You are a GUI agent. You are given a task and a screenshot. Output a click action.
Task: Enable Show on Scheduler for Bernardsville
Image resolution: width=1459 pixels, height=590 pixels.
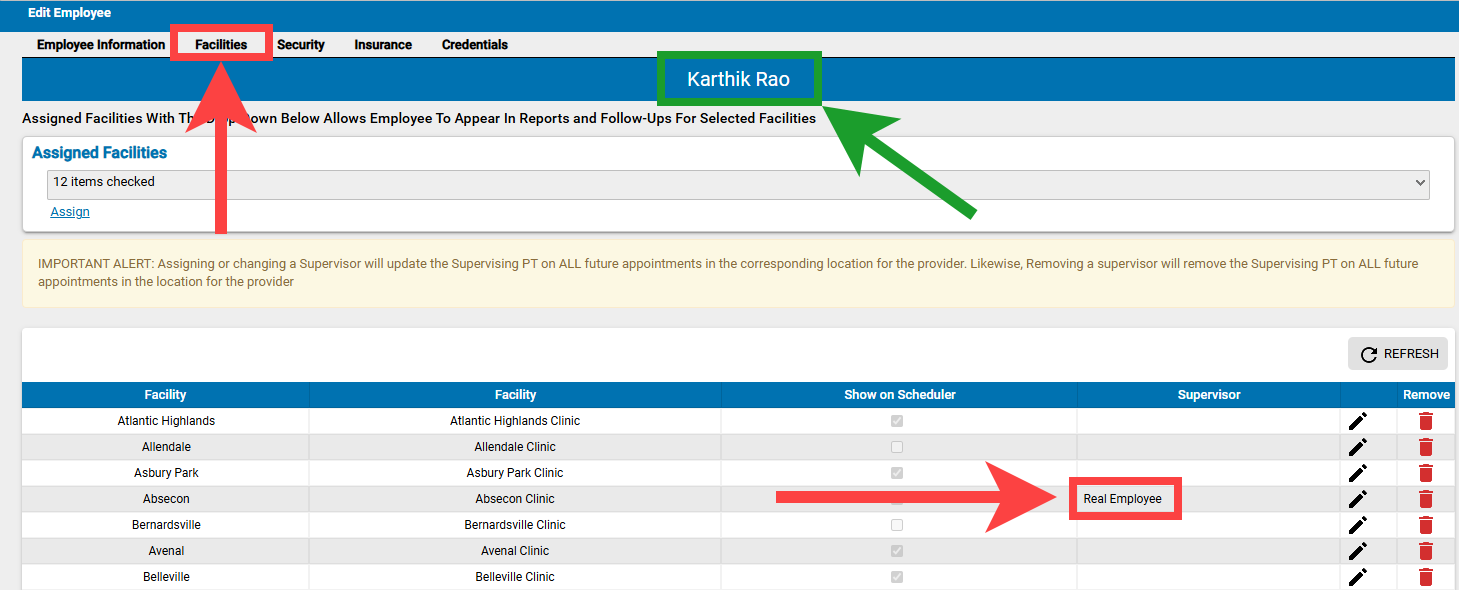pyautogui.click(x=897, y=524)
